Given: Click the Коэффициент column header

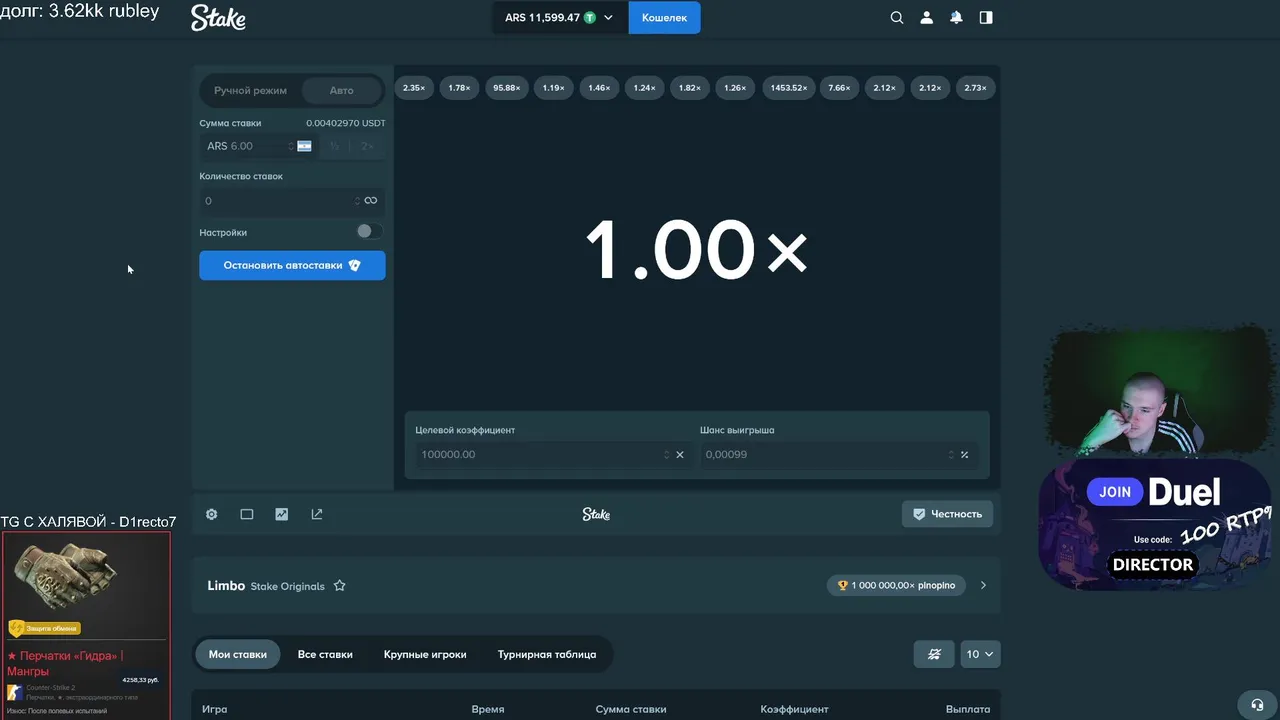Looking at the screenshot, I should [x=794, y=709].
